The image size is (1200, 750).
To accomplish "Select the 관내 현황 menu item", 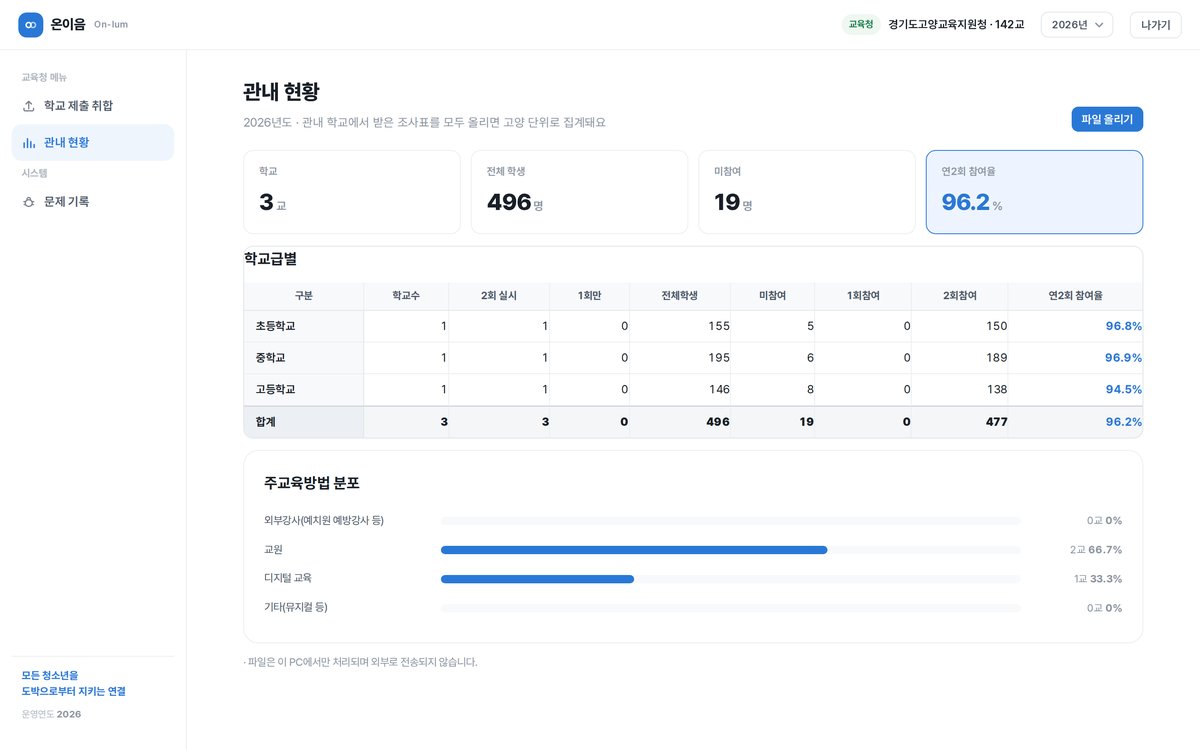I will [93, 143].
